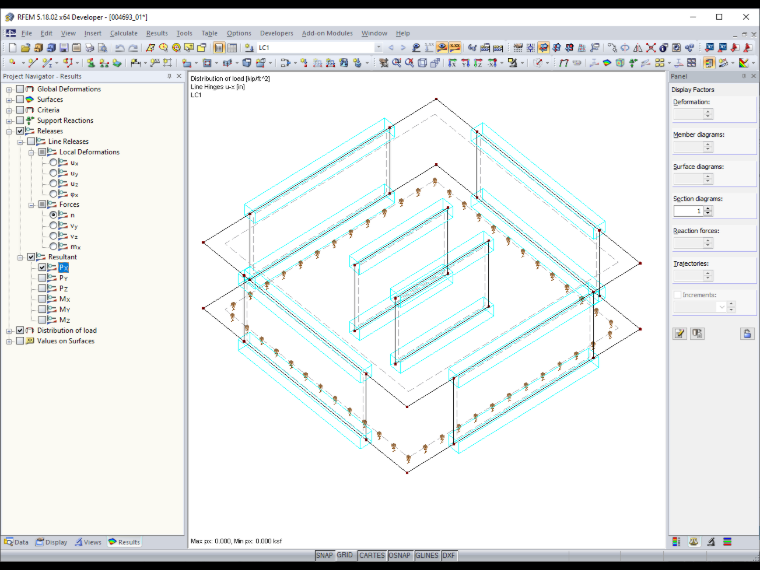Click the Redo arrow icon

click(x=133, y=48)
